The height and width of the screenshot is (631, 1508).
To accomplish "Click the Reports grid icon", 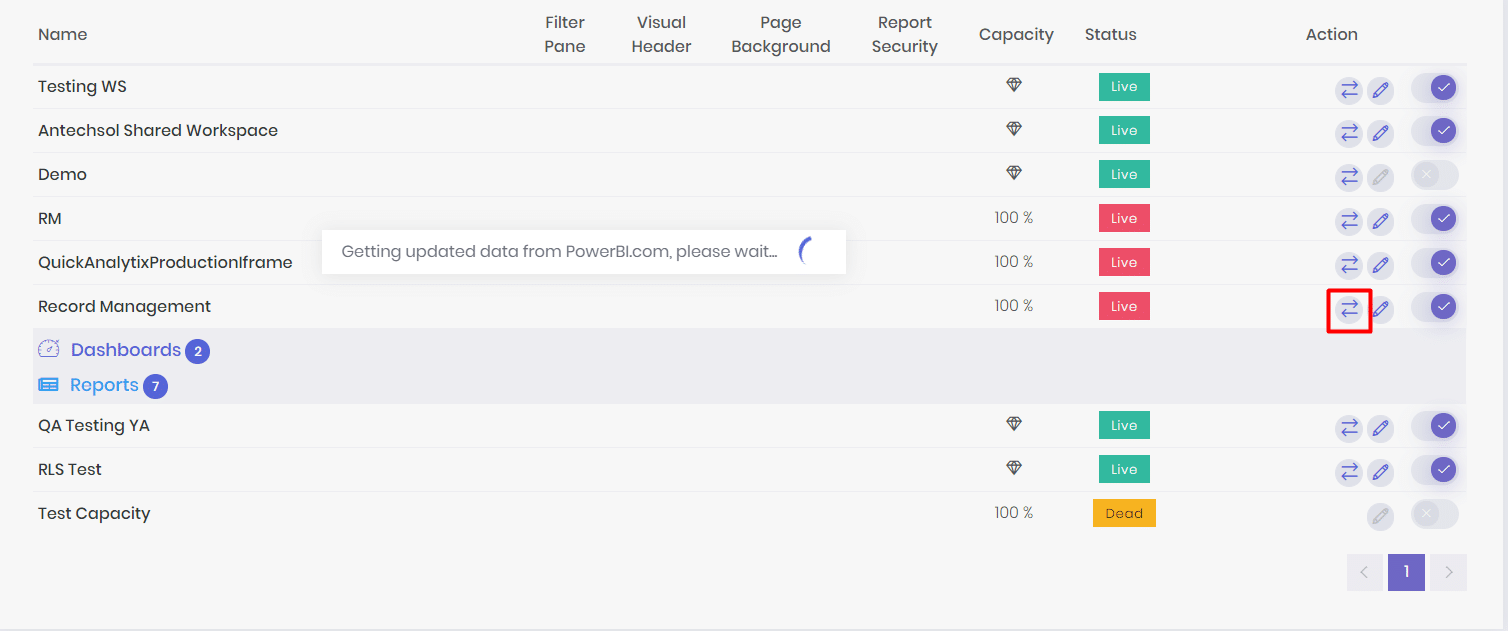I will pyautogui.click(x=49, y=385).
